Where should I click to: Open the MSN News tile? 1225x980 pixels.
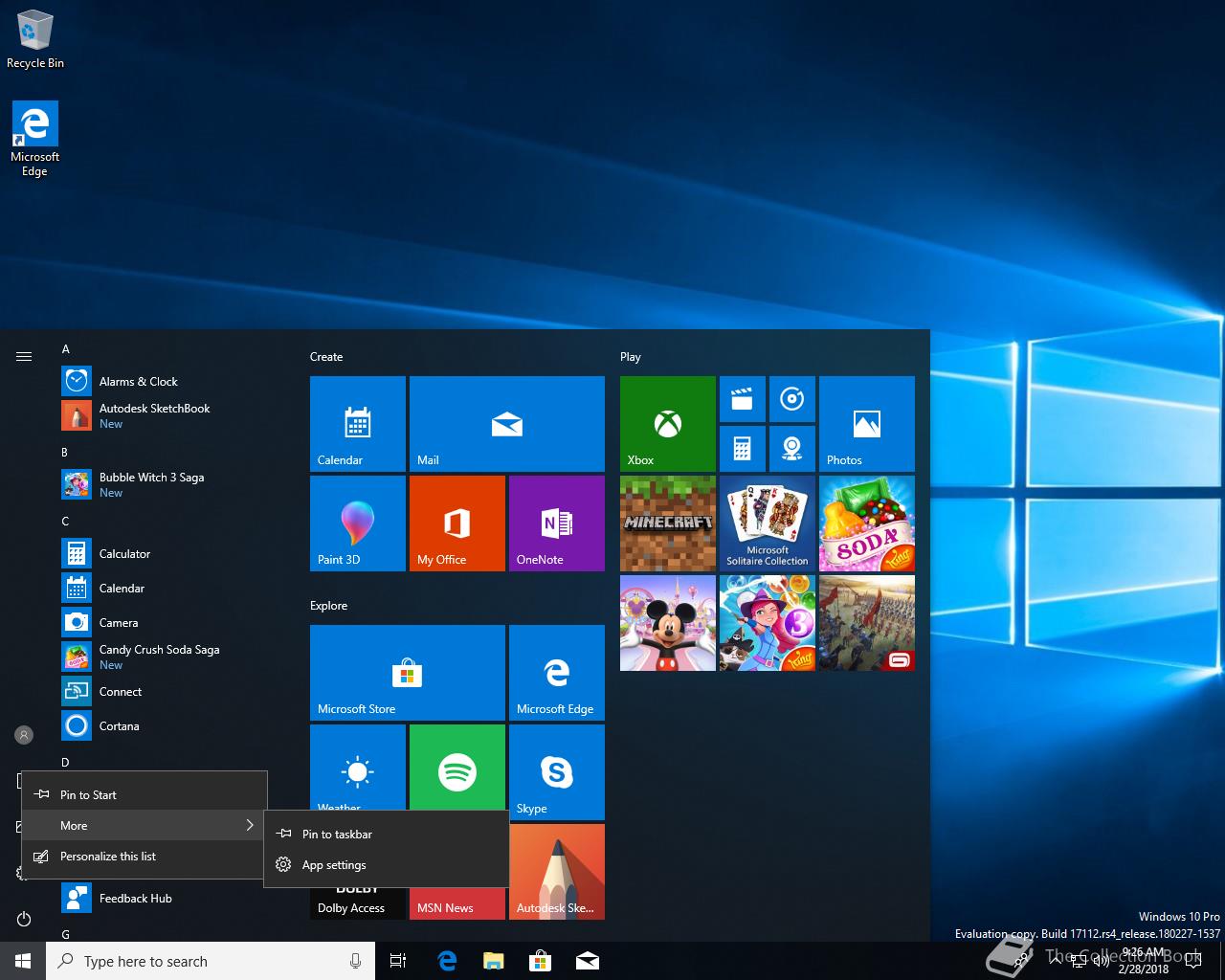457,903
